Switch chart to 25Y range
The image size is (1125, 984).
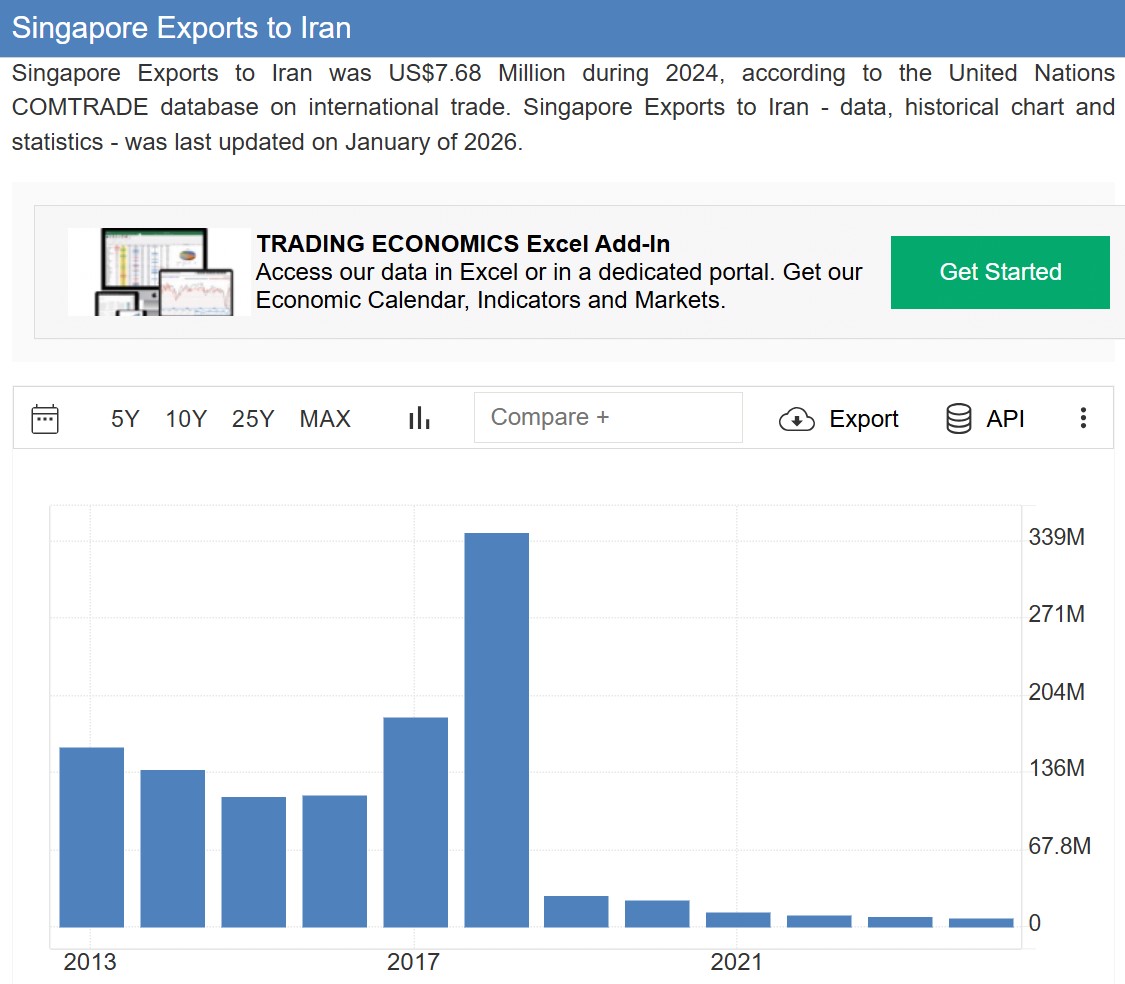(x=253, y=419)
